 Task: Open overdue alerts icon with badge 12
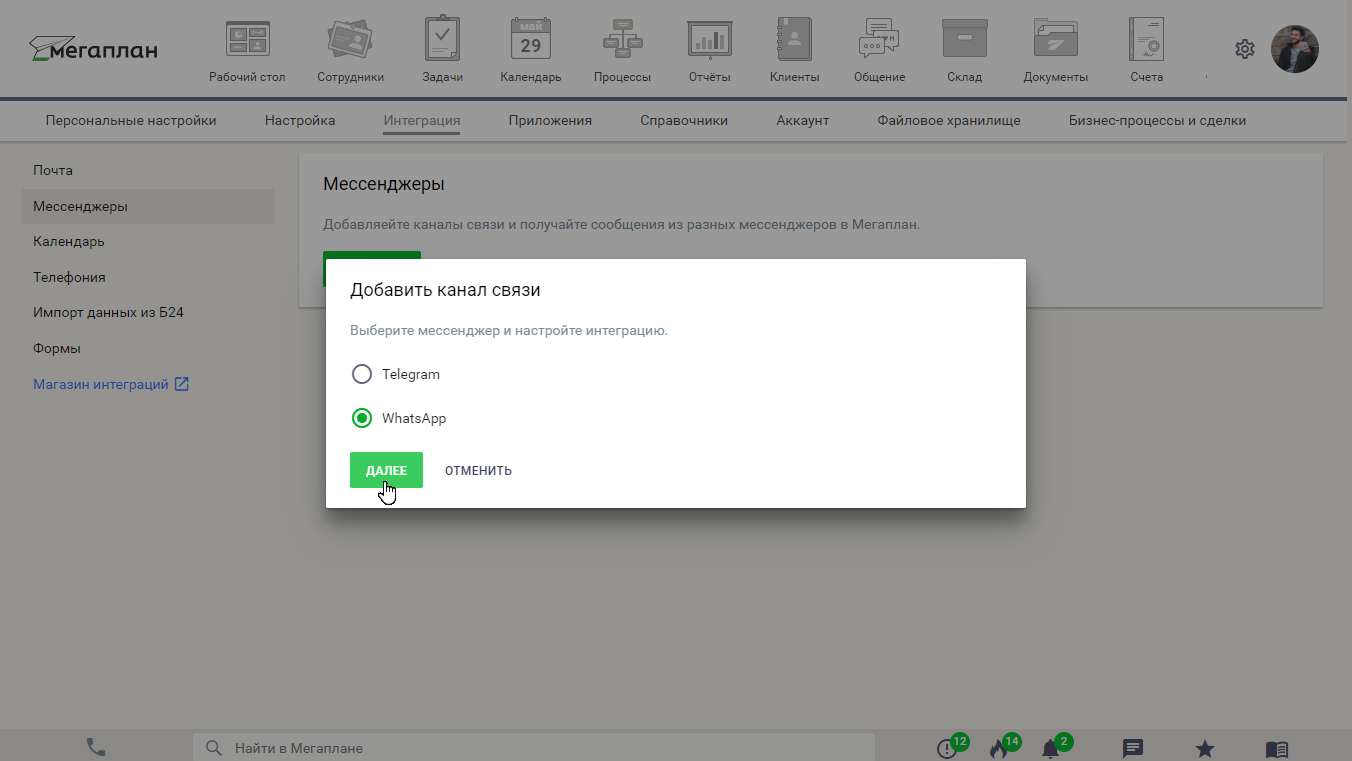coord(947,748)
